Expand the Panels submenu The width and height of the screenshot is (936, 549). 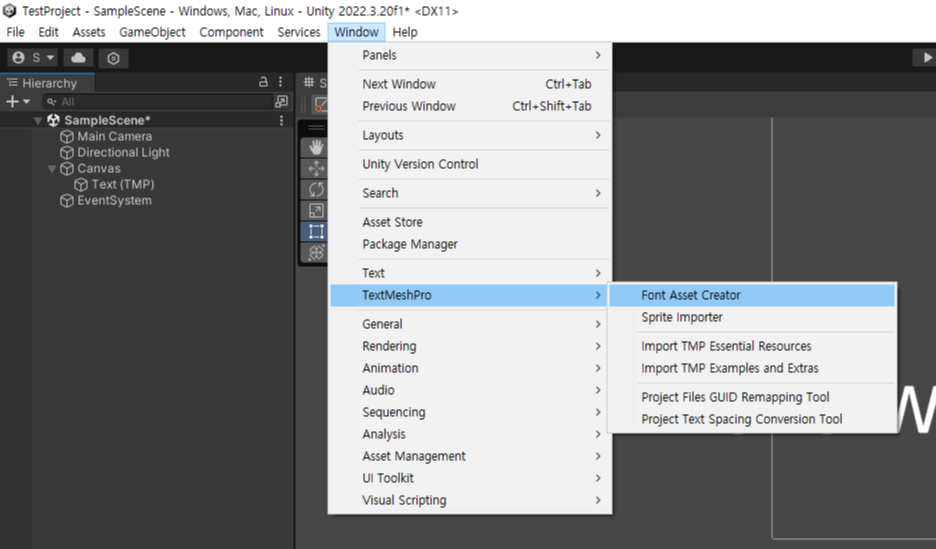pyautogui.click(x=470, y=55)
